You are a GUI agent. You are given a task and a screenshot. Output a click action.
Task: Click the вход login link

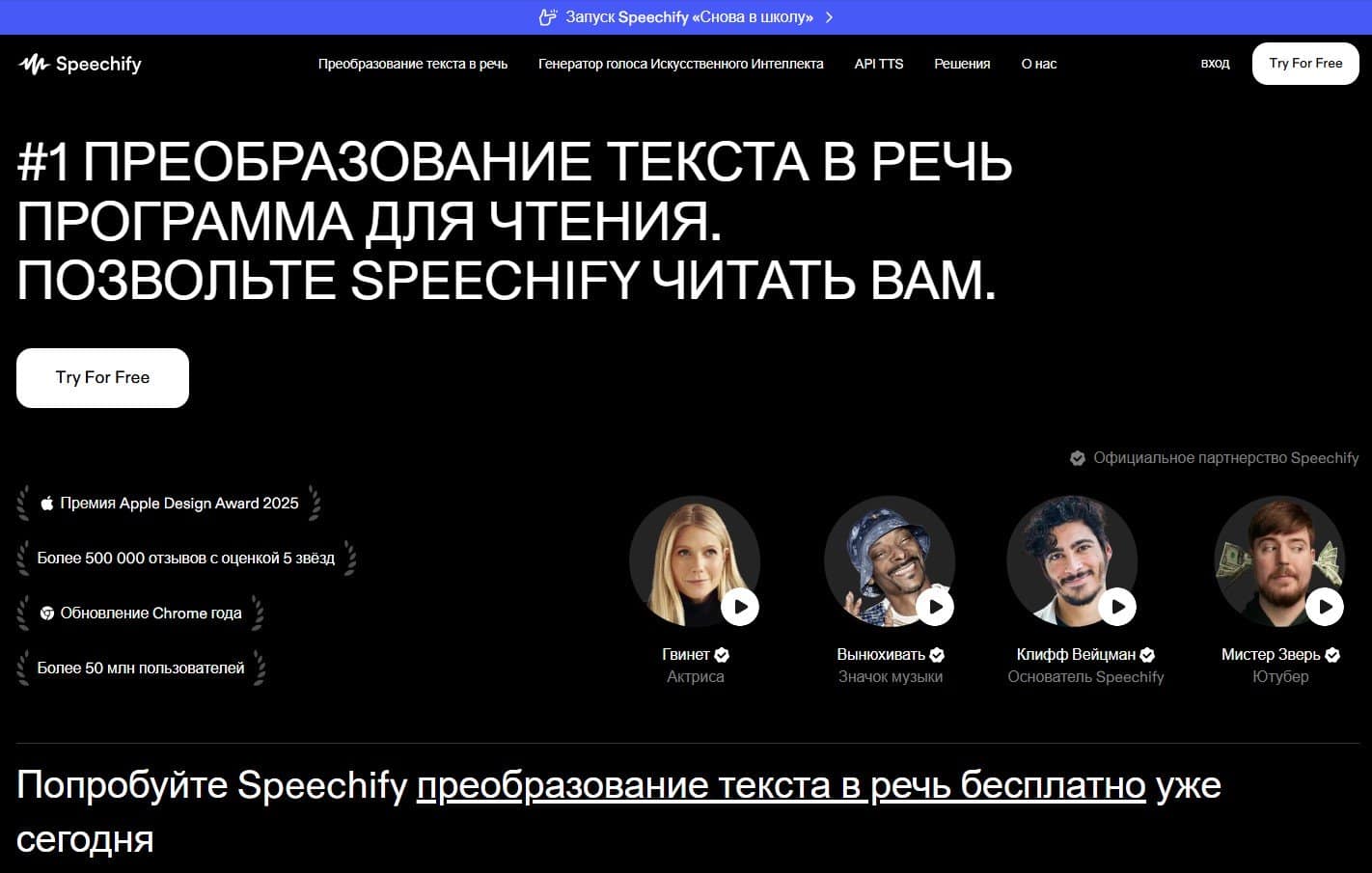click(1215, 64)
